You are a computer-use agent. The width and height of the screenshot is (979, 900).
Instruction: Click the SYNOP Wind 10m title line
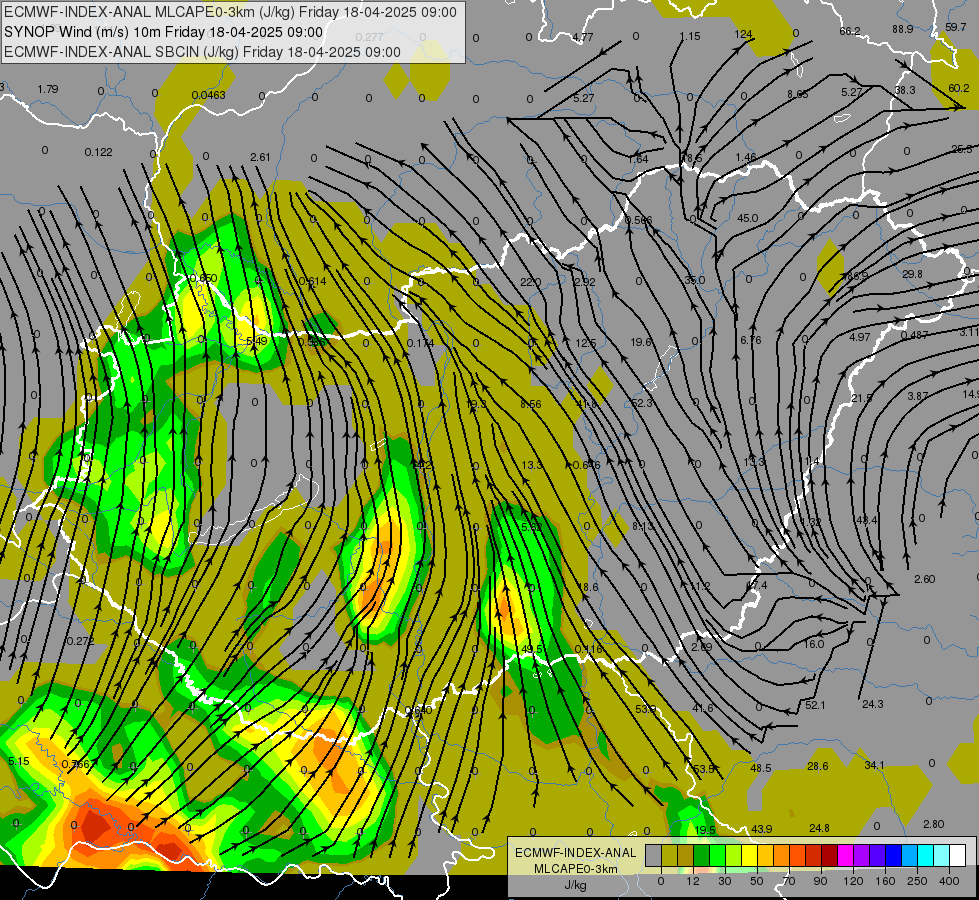[x=164, y=32]
